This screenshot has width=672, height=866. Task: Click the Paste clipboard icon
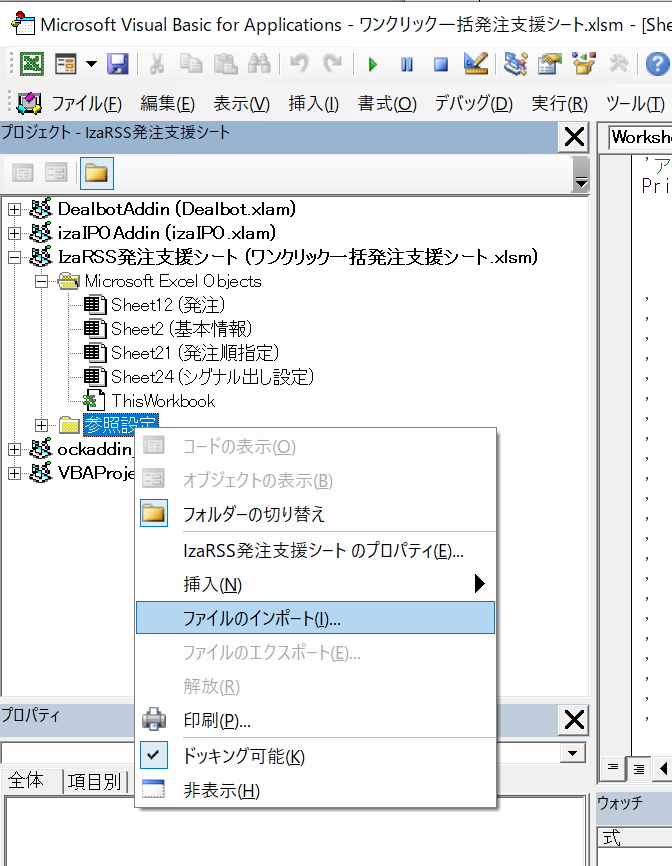(x=225, y=64)
